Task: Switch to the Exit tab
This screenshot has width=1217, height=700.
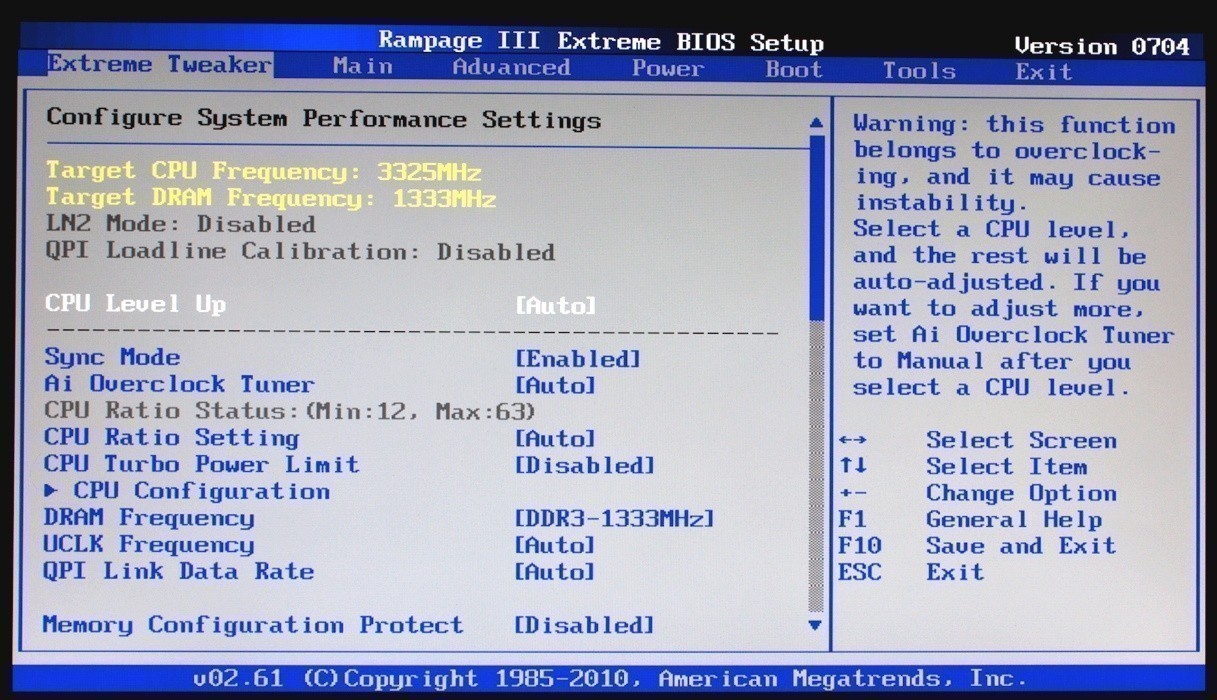Action: point(1044,72)
